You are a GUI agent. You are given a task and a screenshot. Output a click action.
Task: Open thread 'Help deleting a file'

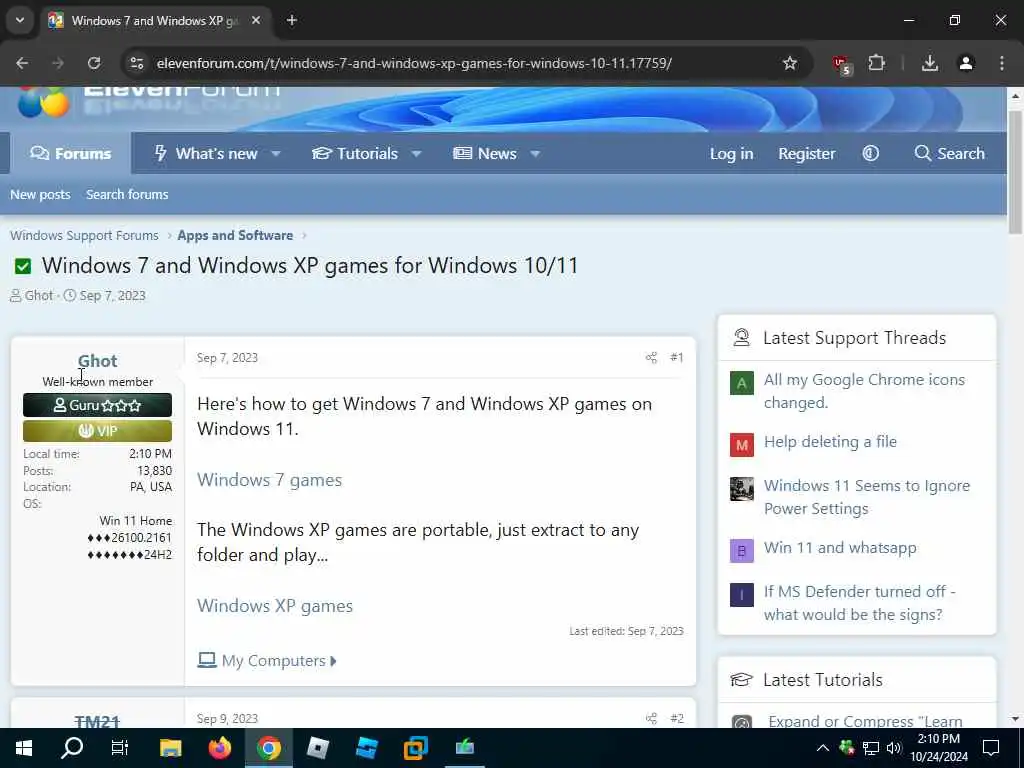(x=830, y=442)
